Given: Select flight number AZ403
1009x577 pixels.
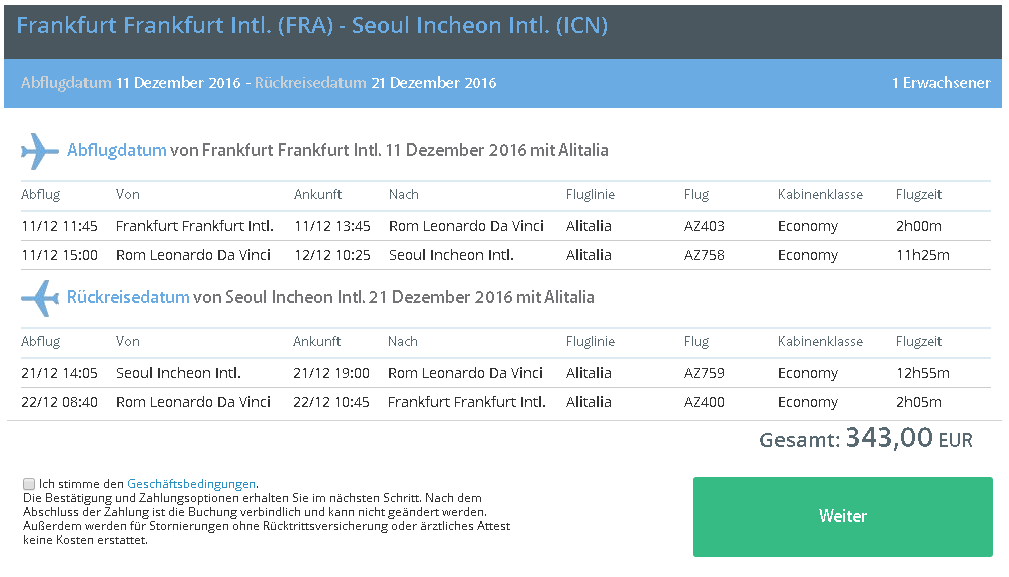Looking at the screenshot, I should tap(704, 226).
